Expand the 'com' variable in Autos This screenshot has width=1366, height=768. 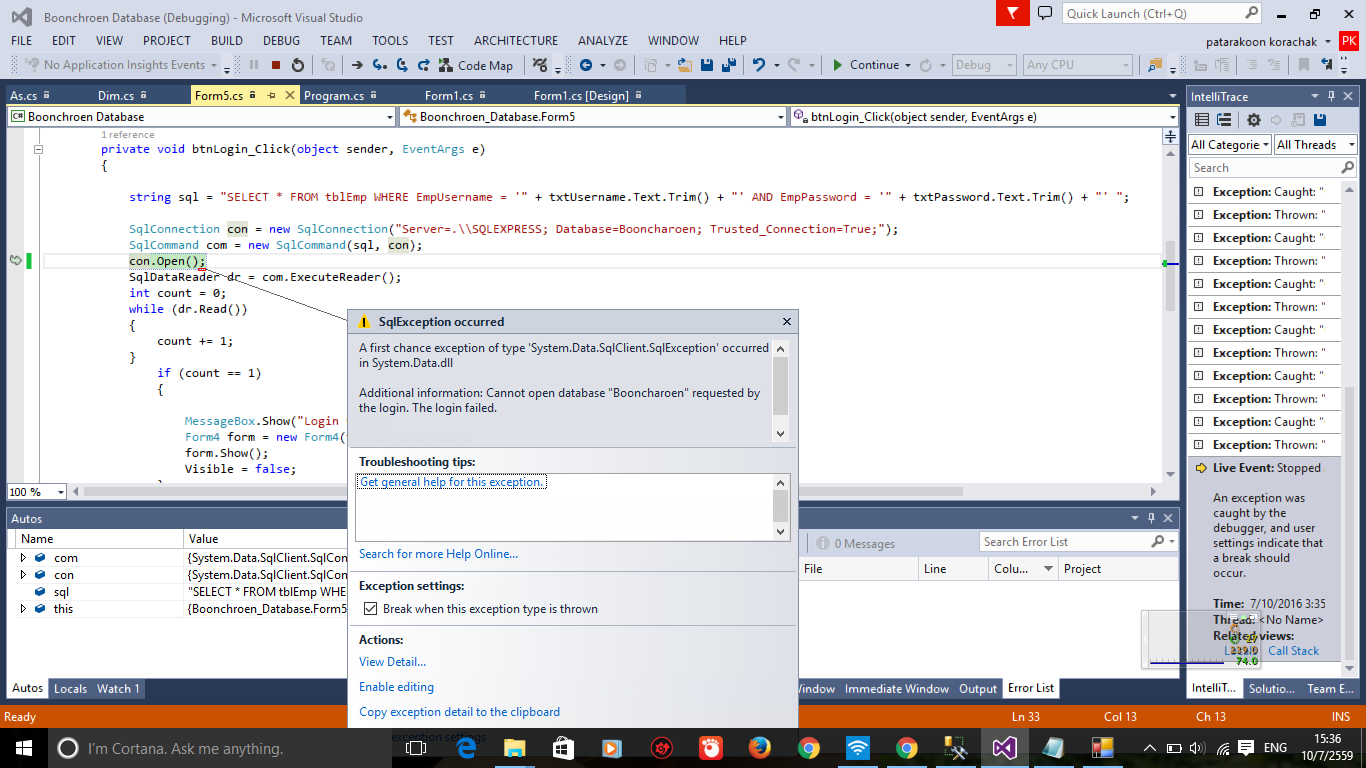pos(23,558)
